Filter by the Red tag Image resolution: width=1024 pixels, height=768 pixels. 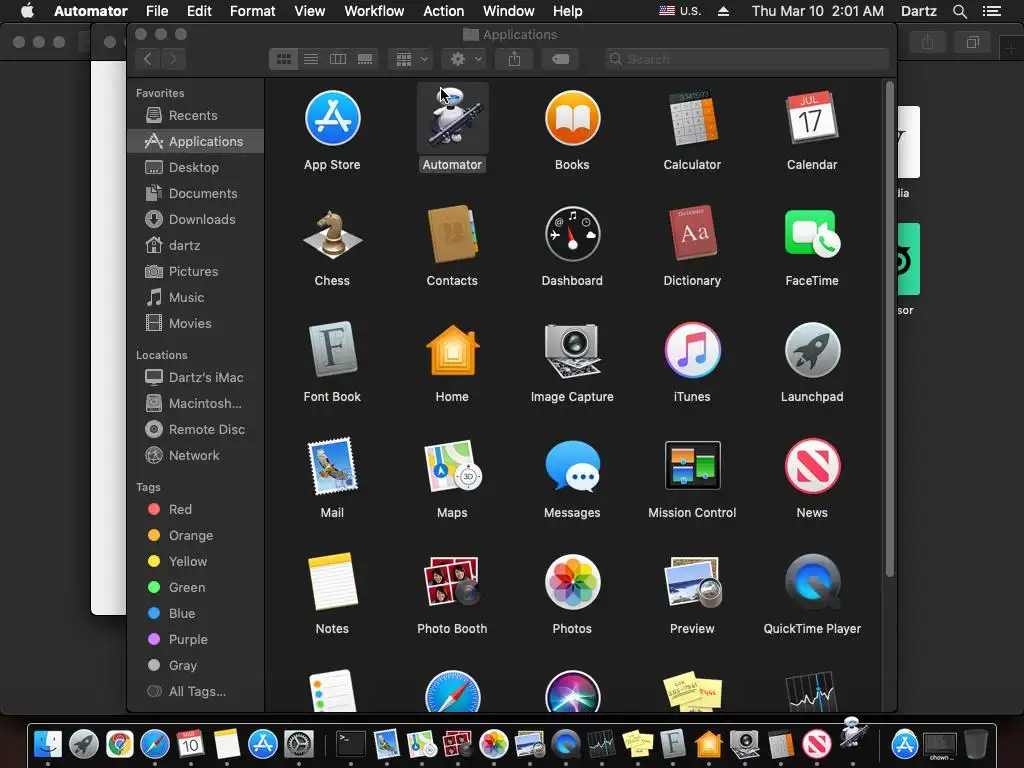coord(195,509)
